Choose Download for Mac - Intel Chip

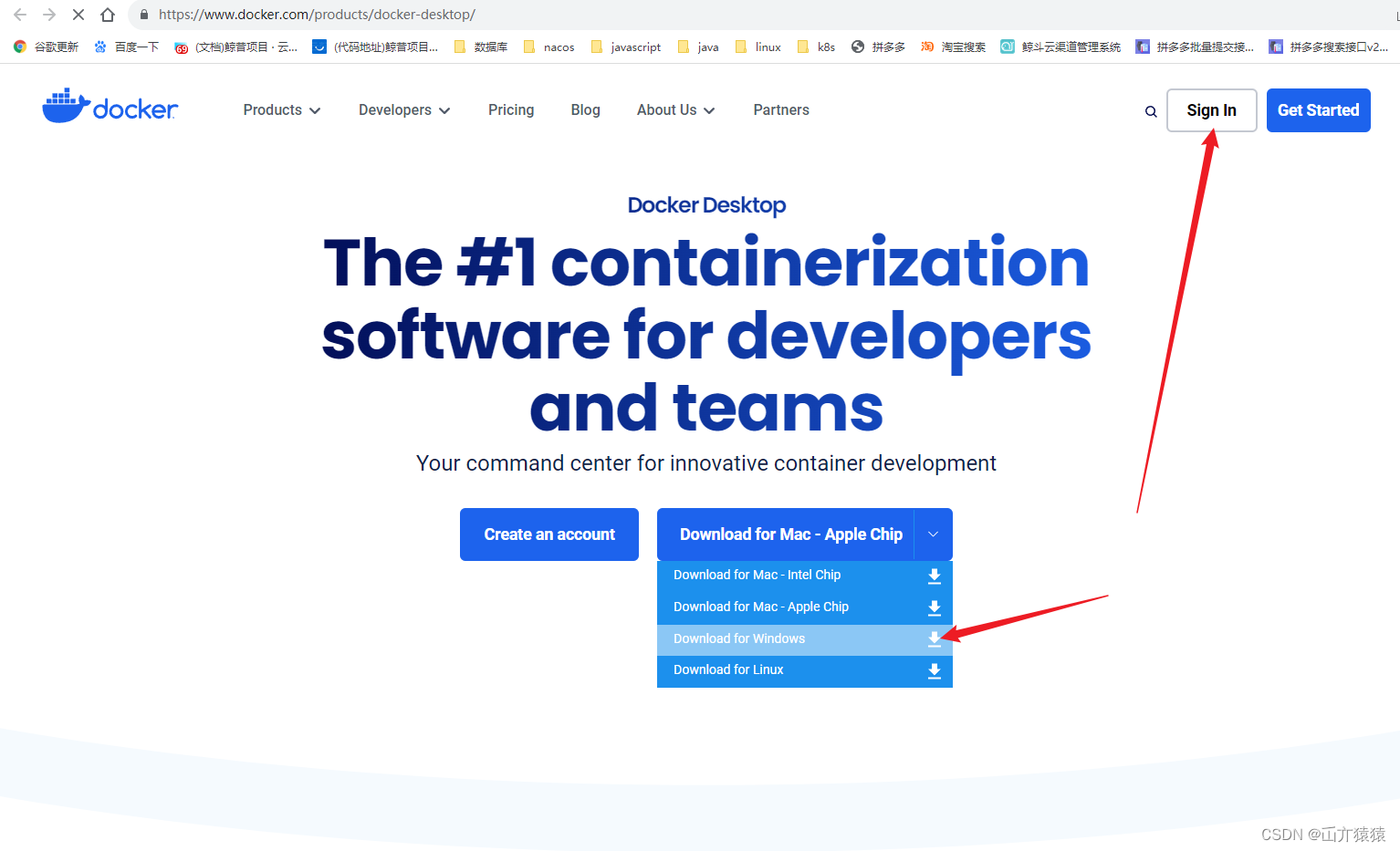pyautogui.click(x=805, y=576)
